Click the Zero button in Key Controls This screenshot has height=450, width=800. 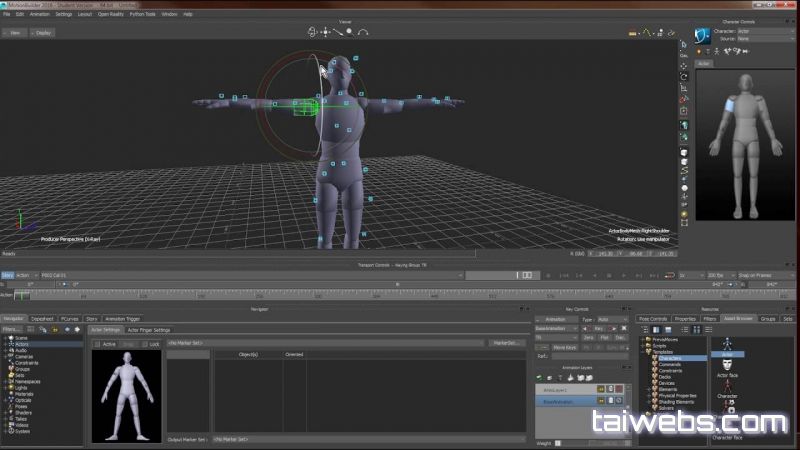589,337
